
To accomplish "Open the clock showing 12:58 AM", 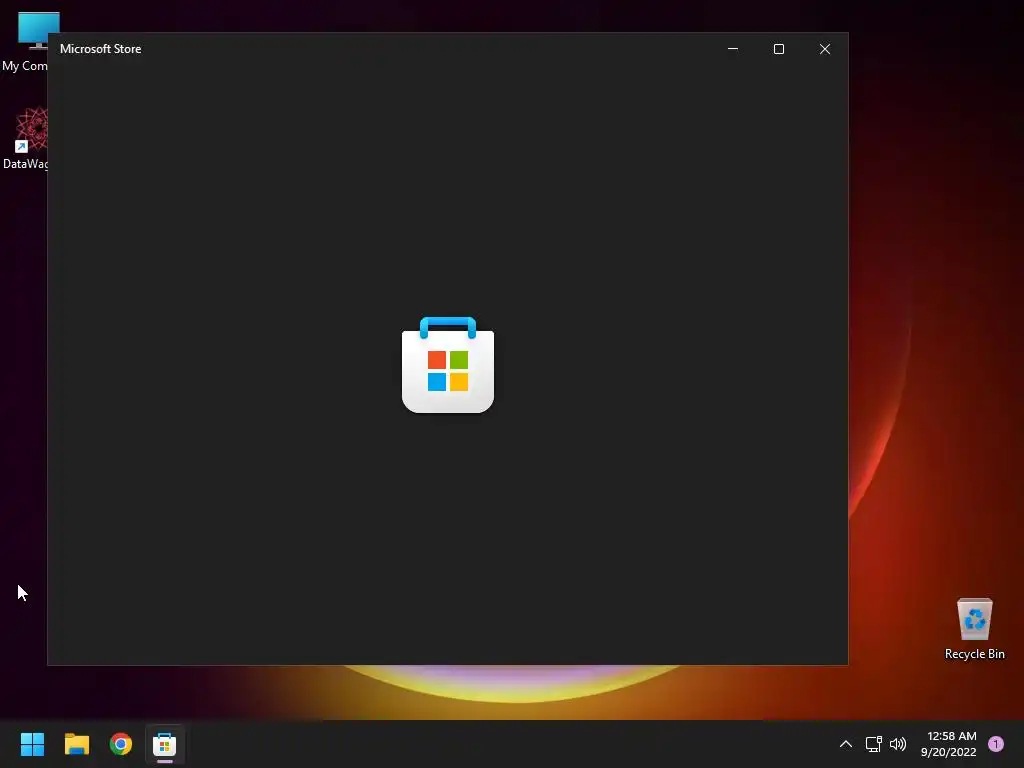I will point(948,744).
